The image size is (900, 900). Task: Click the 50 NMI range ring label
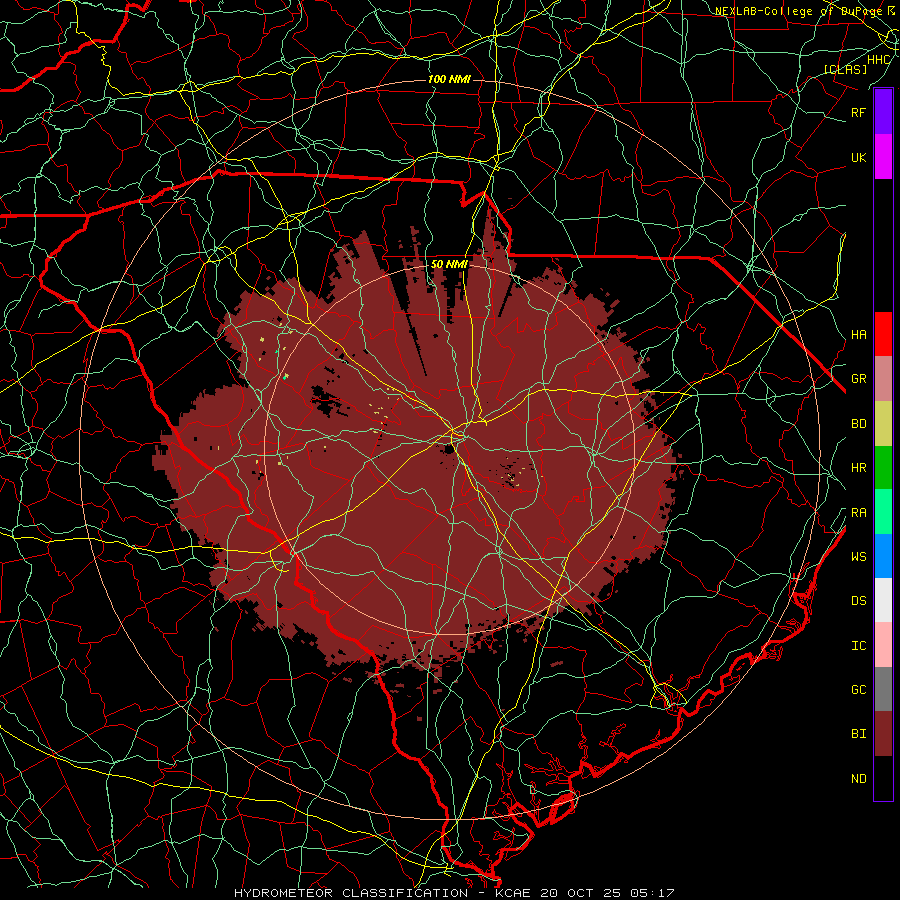tap(449, 264)
